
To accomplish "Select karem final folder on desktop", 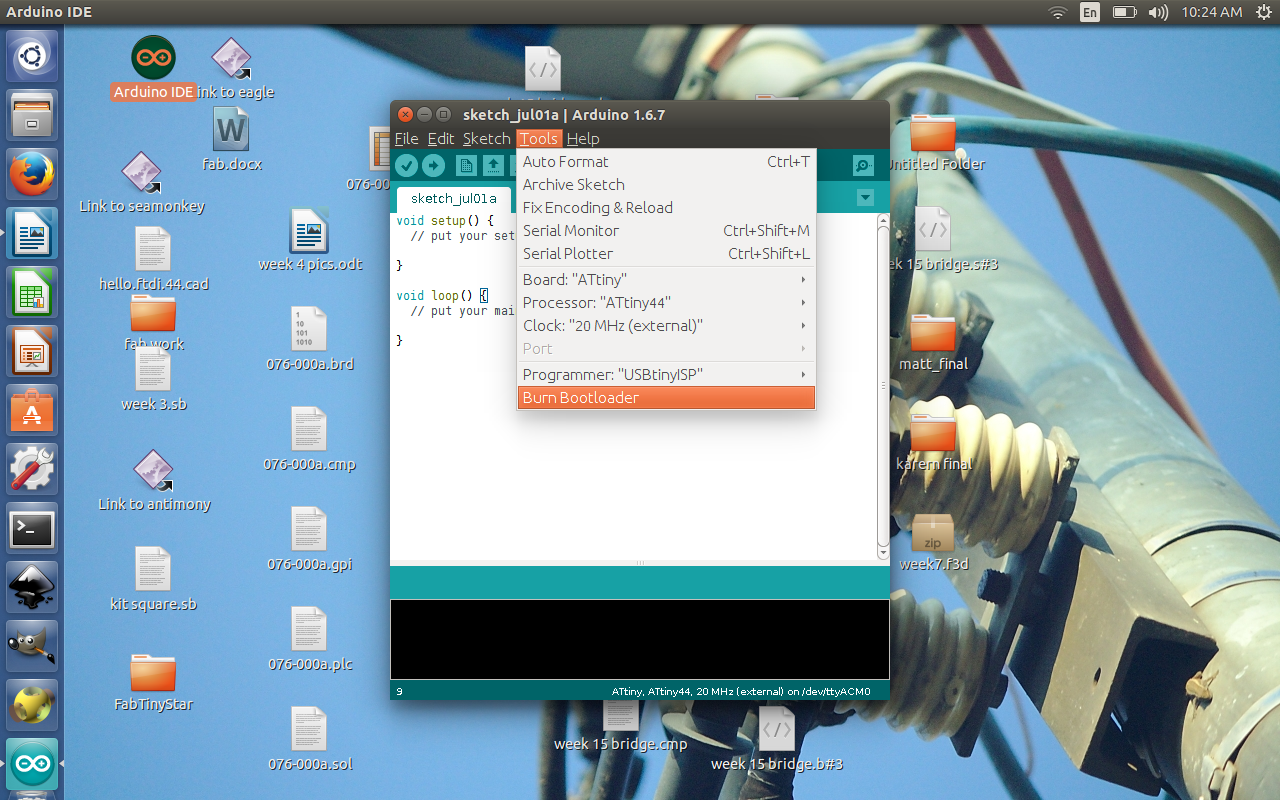I will [x=933, y=442].
